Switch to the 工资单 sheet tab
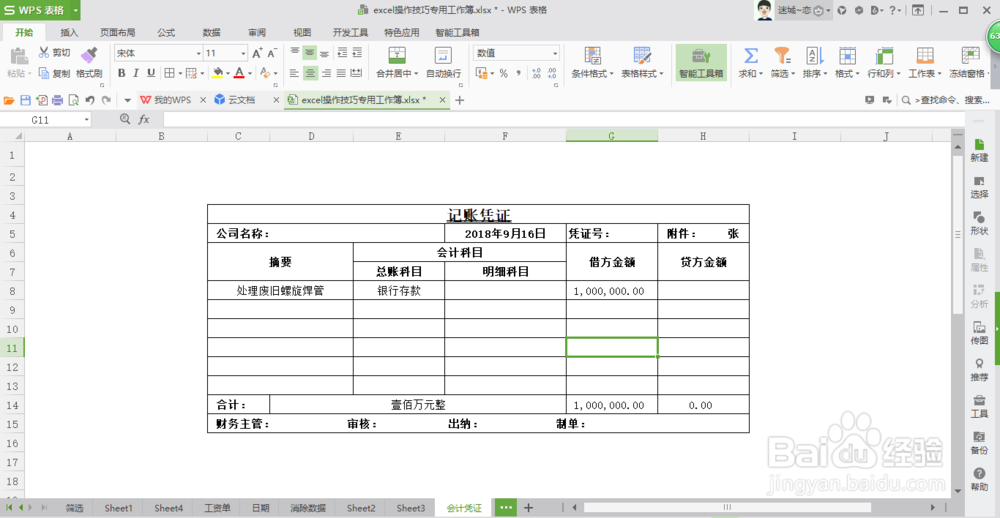The width and height of the screenshot is (1000, 518). tap(217, 508)
